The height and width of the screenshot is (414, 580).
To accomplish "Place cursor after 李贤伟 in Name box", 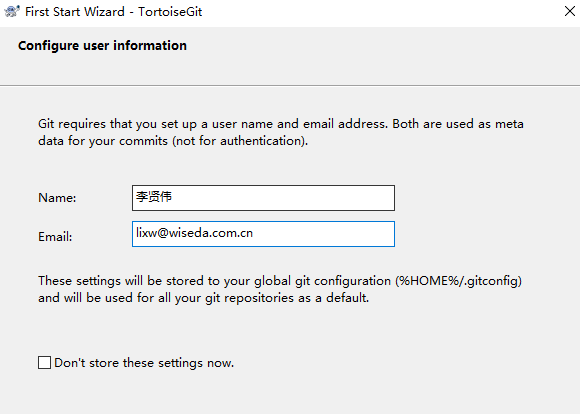I will click(x=173, y=196).
